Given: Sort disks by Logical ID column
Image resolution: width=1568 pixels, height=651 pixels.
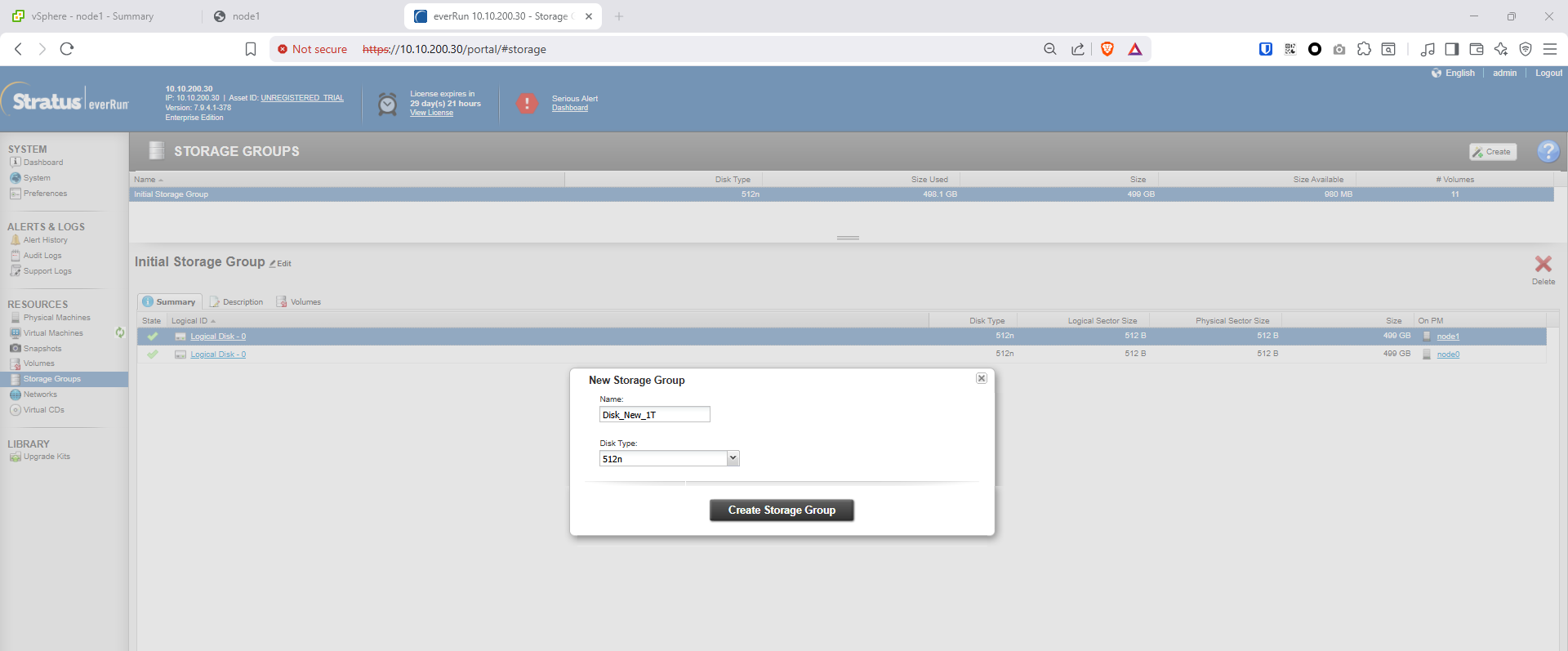Looking at the screenshot, I should click(x=190, y=321).
